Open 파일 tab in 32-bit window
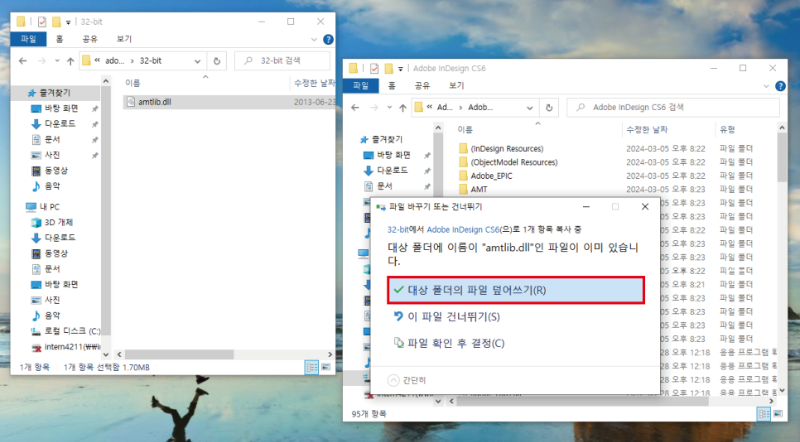The width and height of the screenshot is (800, 442). click(29, 39)
